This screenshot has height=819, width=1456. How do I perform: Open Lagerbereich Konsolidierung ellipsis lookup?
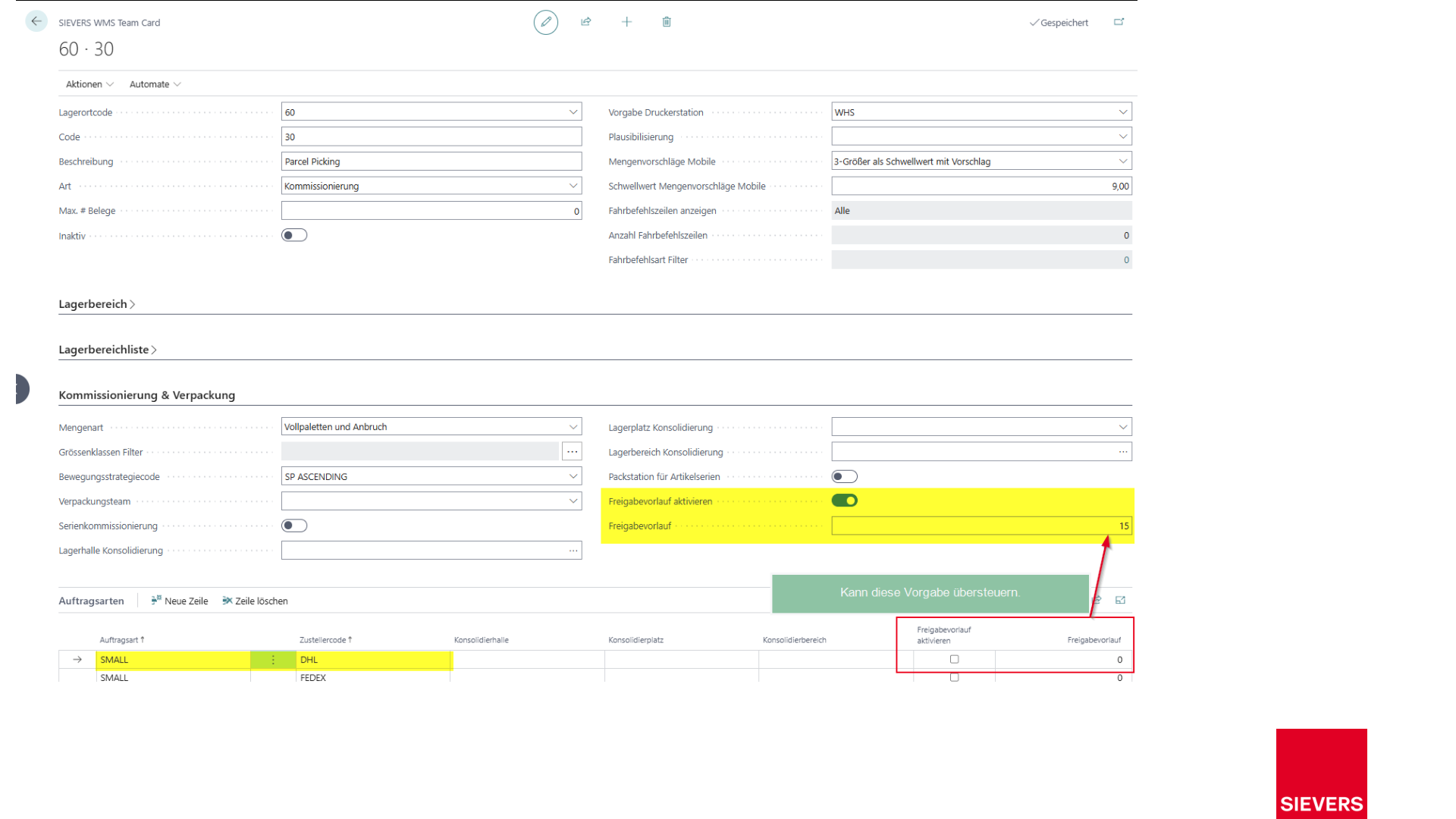coord(1123,452)
